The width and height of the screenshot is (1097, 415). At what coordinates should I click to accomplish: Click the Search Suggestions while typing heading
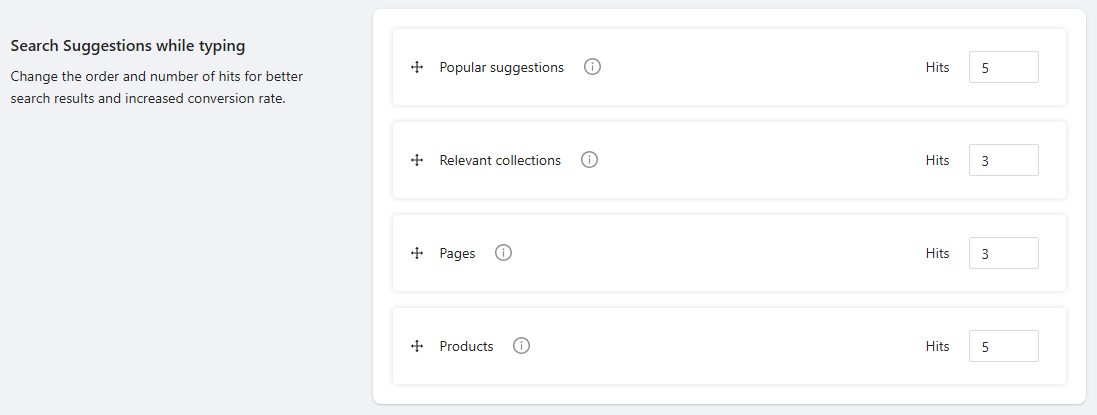[x=128, y=46]
